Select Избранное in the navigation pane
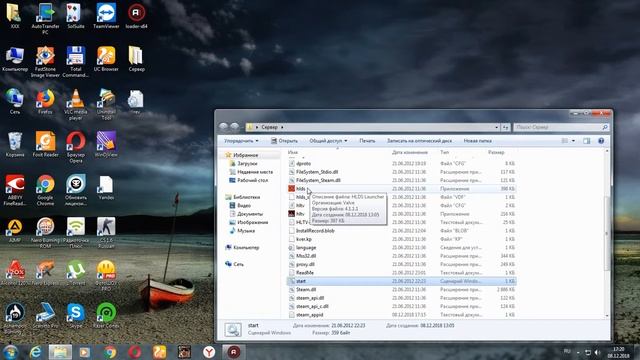 point(245,155)
